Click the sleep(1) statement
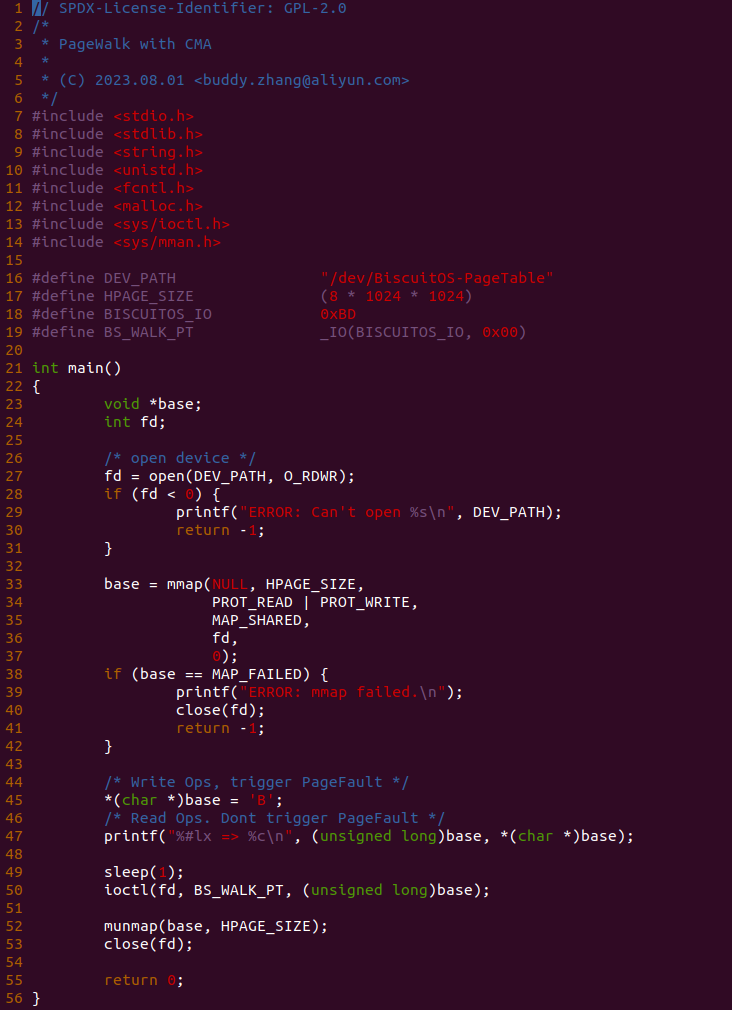The height and width of the screenshot is (1010, 732). (x=144, y=872)
